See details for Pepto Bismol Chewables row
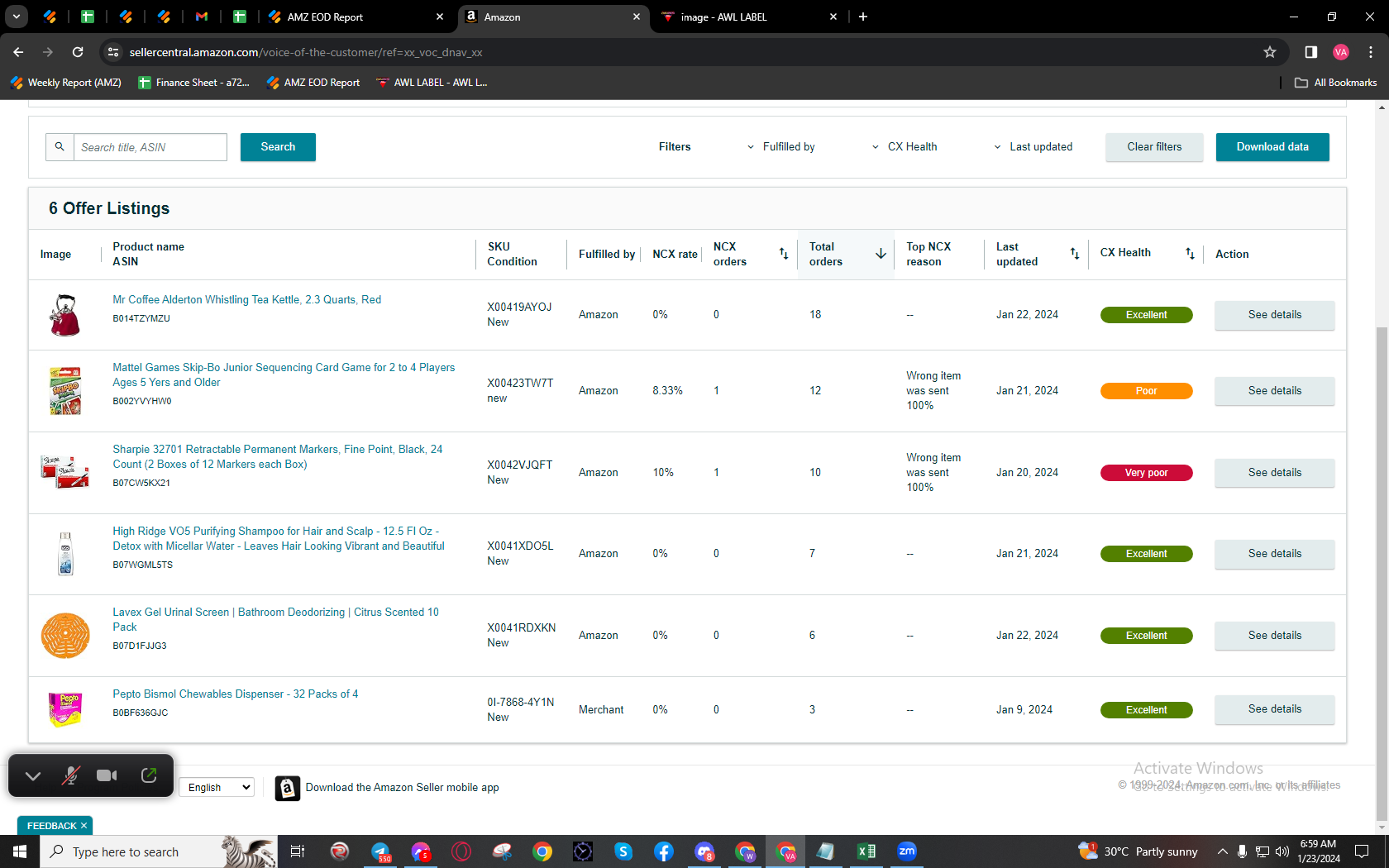This screenshot has height=868, width=1389. coord(1274,709)
